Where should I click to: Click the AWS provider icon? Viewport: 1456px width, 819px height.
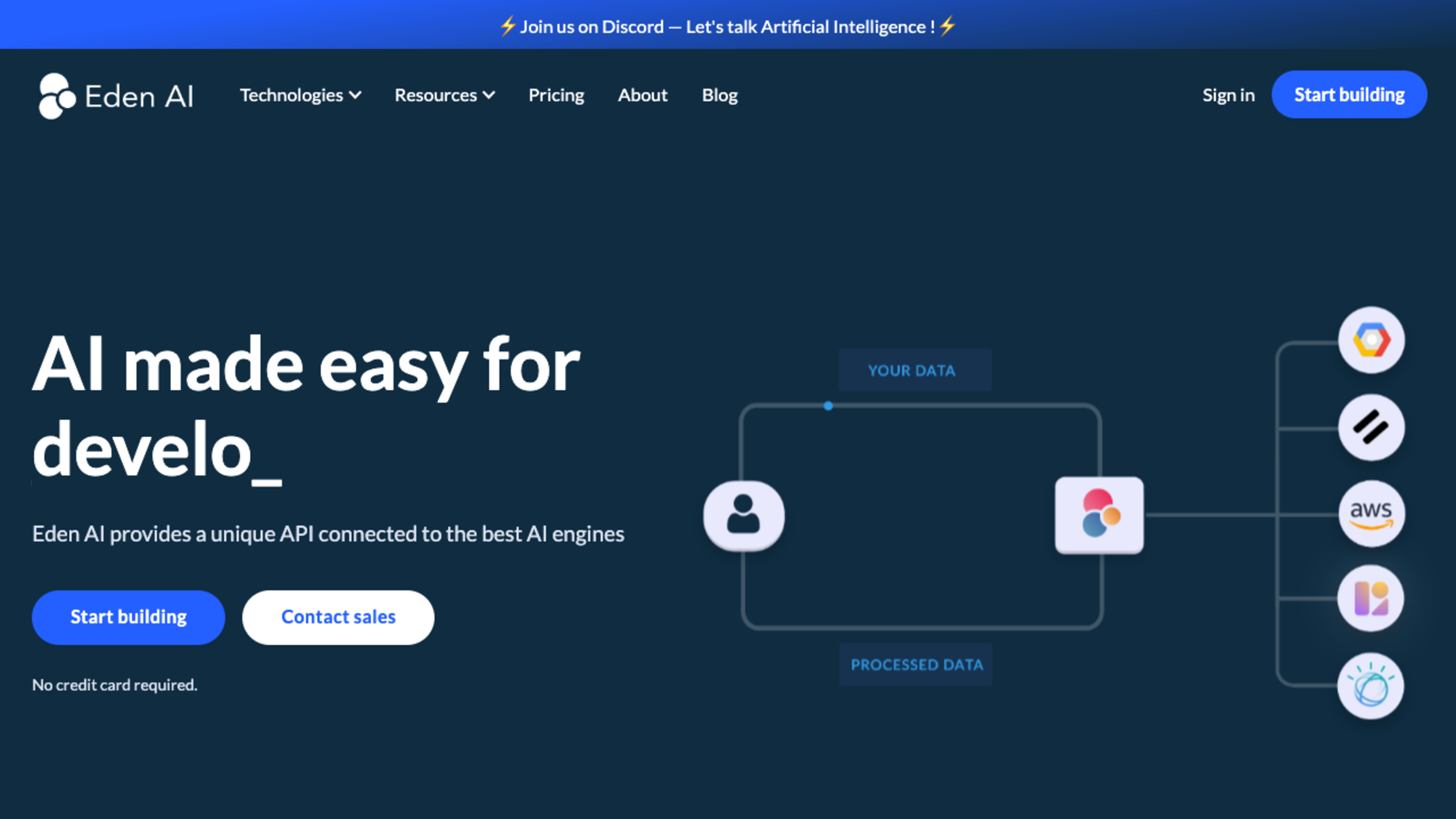click(1371, 514)
